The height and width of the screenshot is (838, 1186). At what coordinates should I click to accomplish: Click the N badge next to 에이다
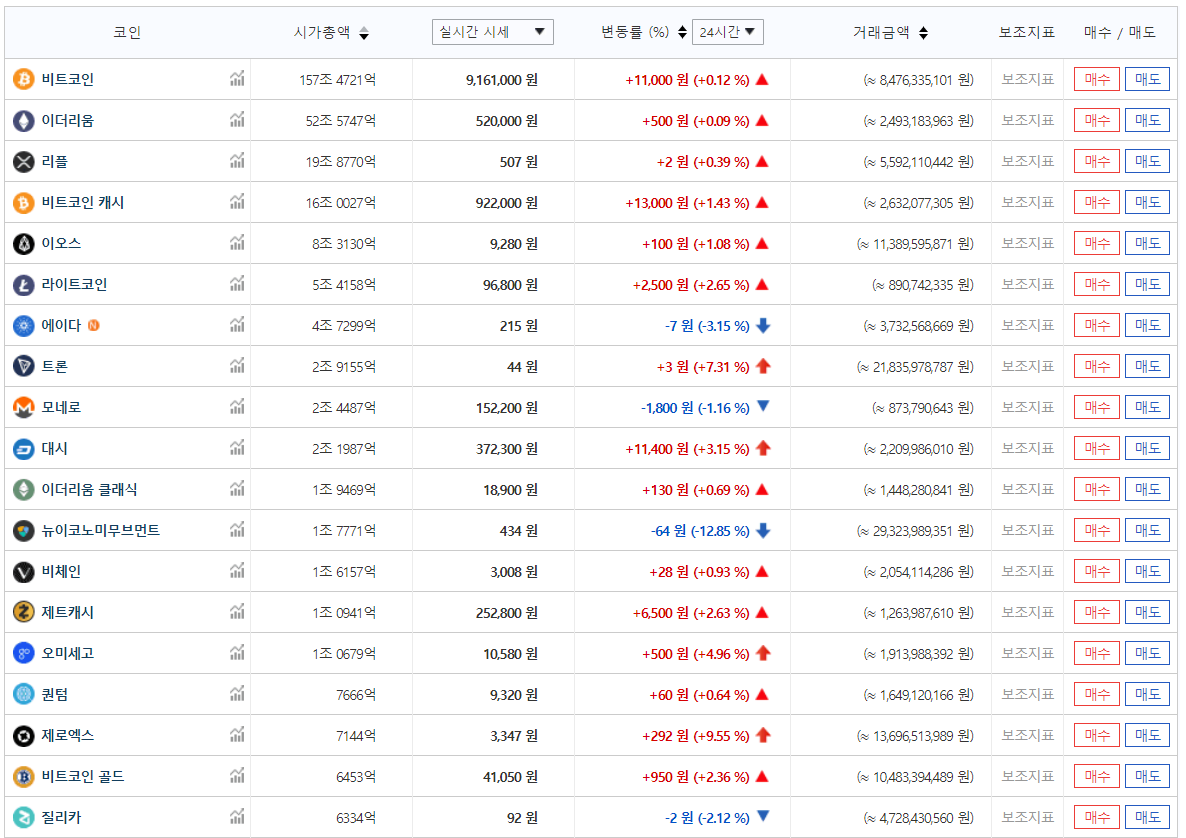[x=95, y=324]
